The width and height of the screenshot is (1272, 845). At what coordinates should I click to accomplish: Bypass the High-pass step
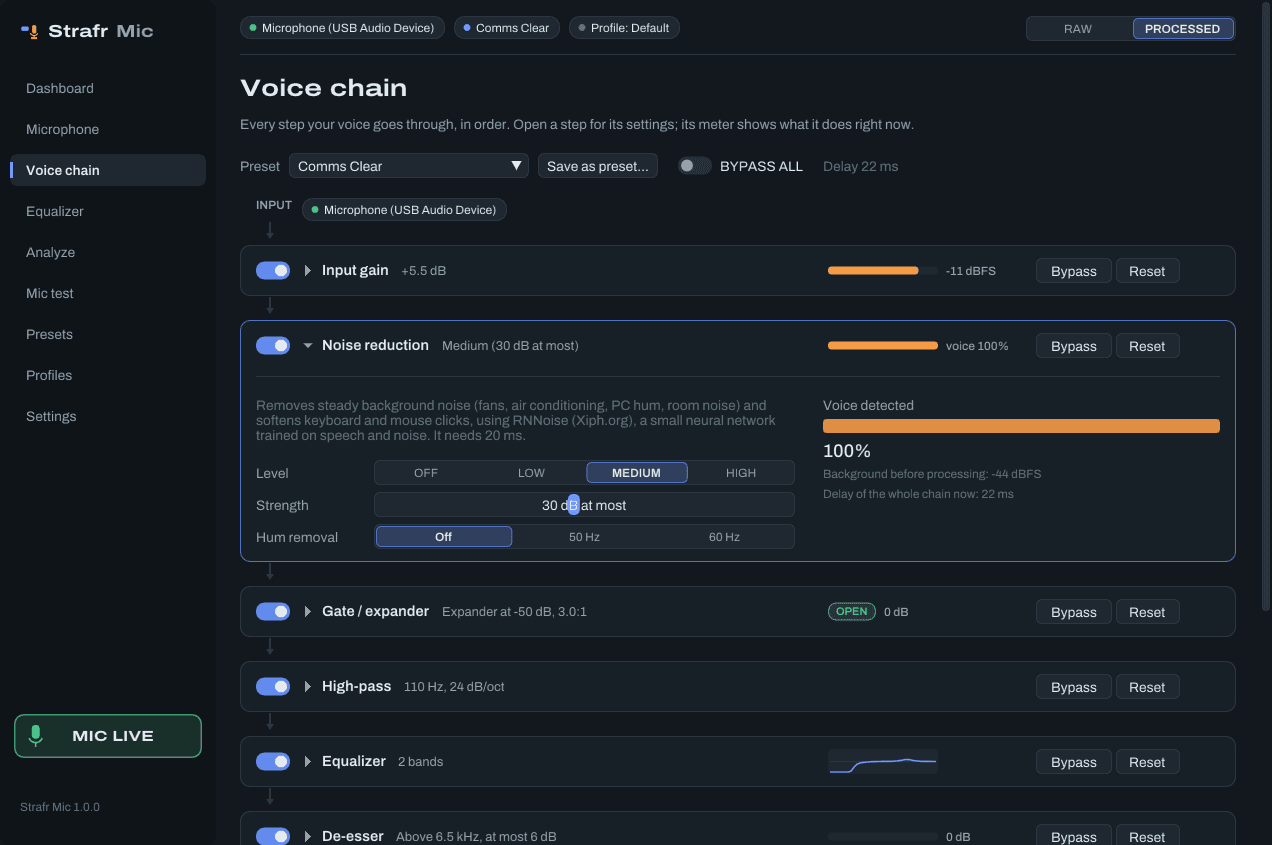coord(1074,687)
